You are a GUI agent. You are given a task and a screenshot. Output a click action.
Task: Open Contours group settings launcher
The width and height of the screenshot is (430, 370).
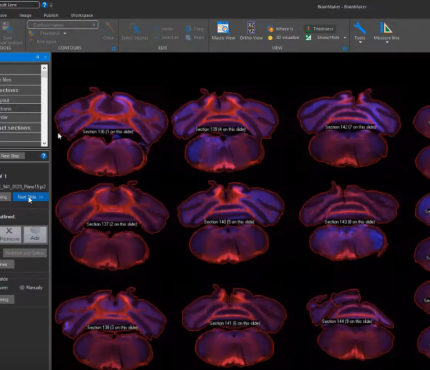tap(114, 49)
